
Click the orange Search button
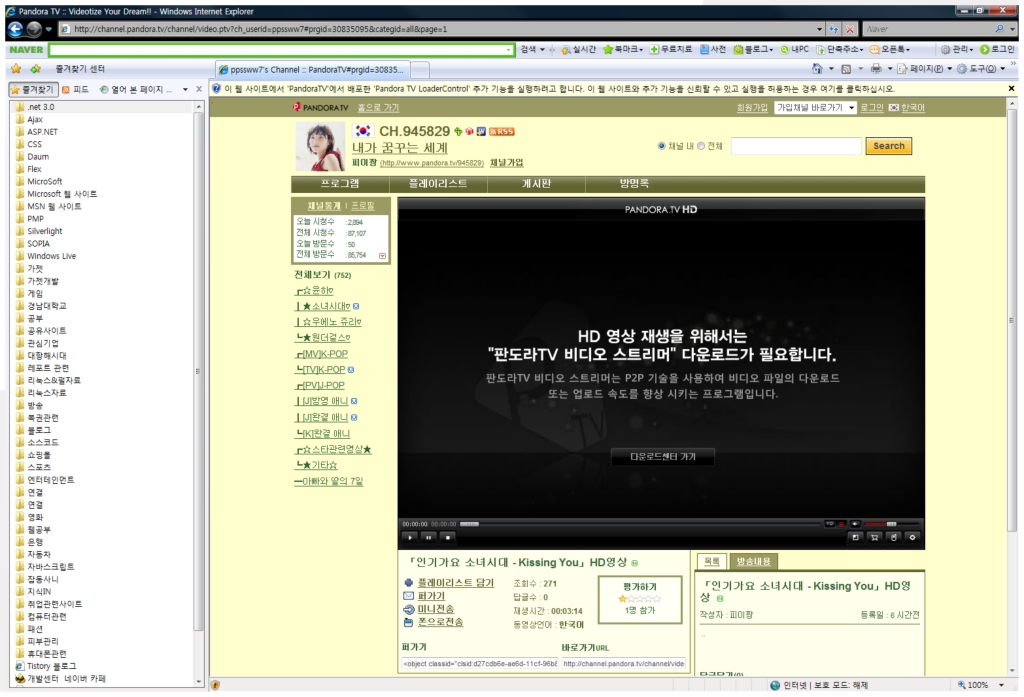[x=888, y=146]
